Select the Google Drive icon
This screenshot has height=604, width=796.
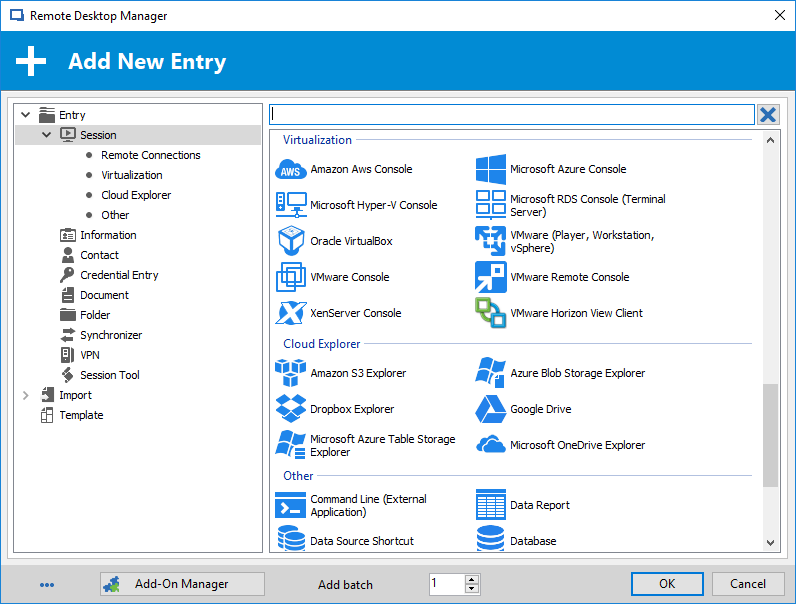click(490, 409)
